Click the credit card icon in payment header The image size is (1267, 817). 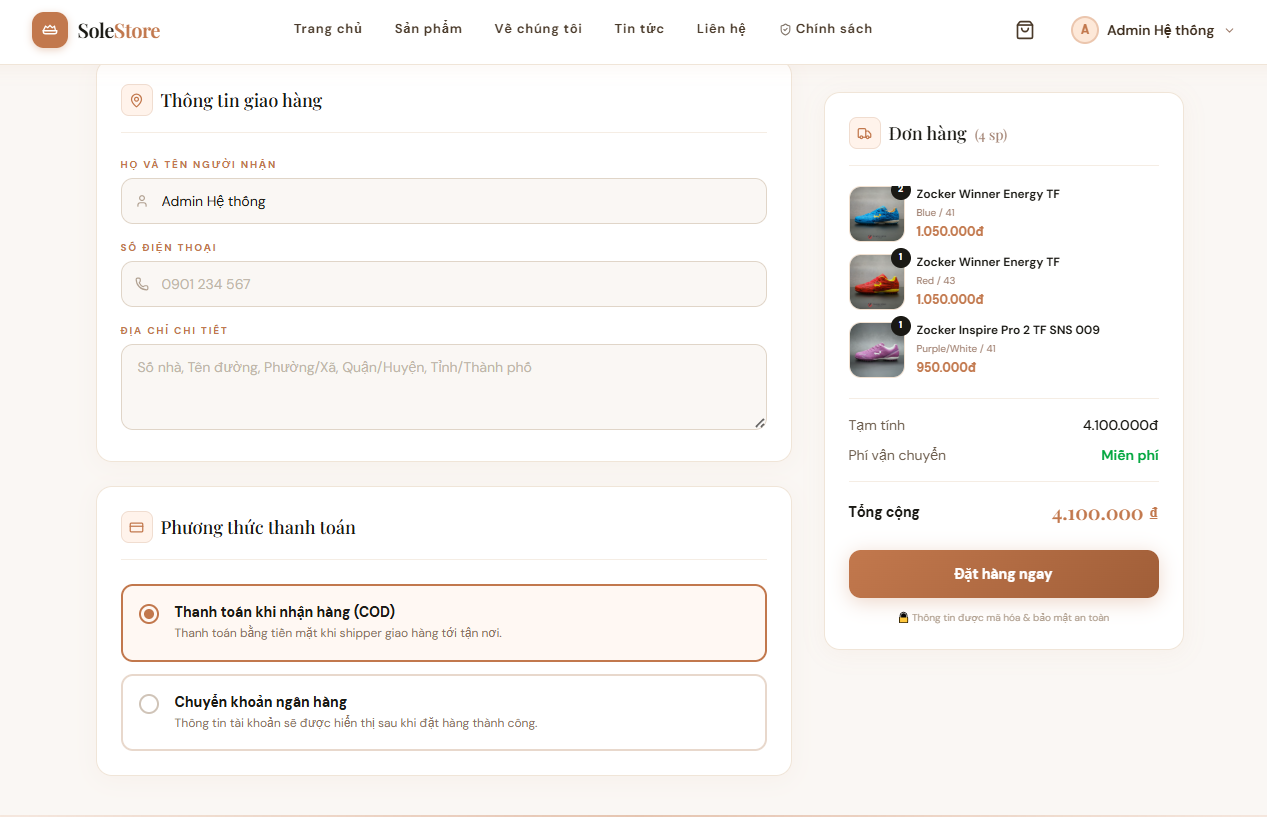pos(137,527)
